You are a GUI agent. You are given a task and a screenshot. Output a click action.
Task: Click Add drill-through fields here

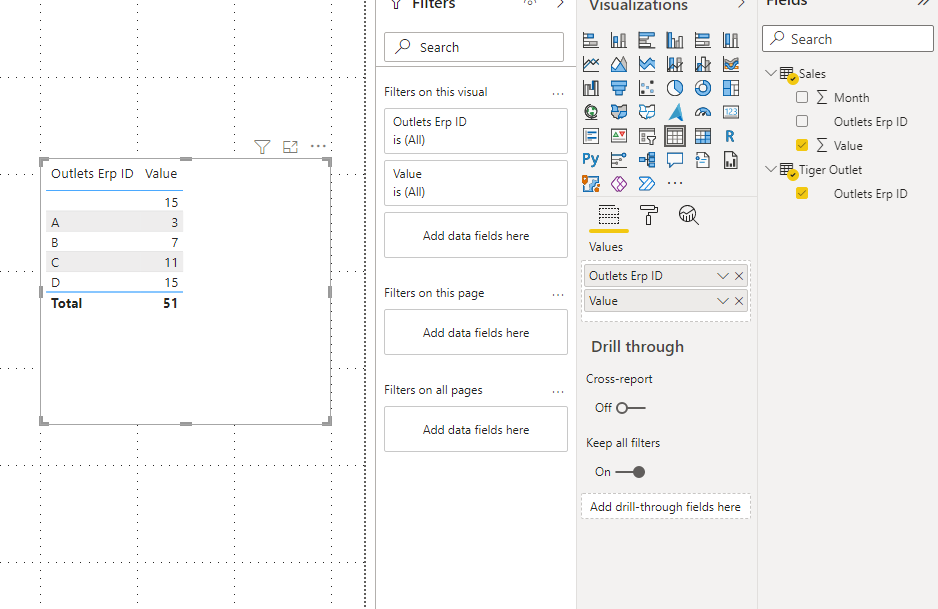[x=665, y=507]
